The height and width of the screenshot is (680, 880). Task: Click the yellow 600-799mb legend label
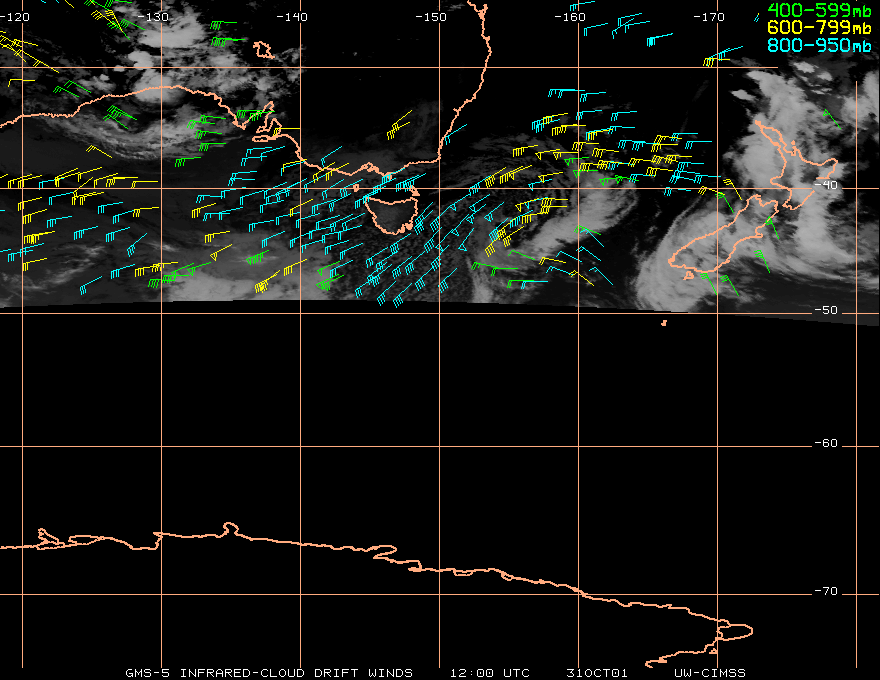(x=819, y=27)
